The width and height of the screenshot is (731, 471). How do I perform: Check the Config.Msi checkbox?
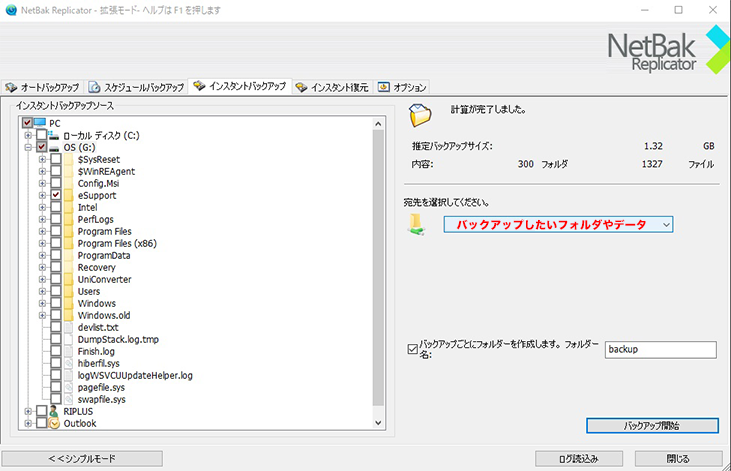pyautogui.click(x=56, y=183)
